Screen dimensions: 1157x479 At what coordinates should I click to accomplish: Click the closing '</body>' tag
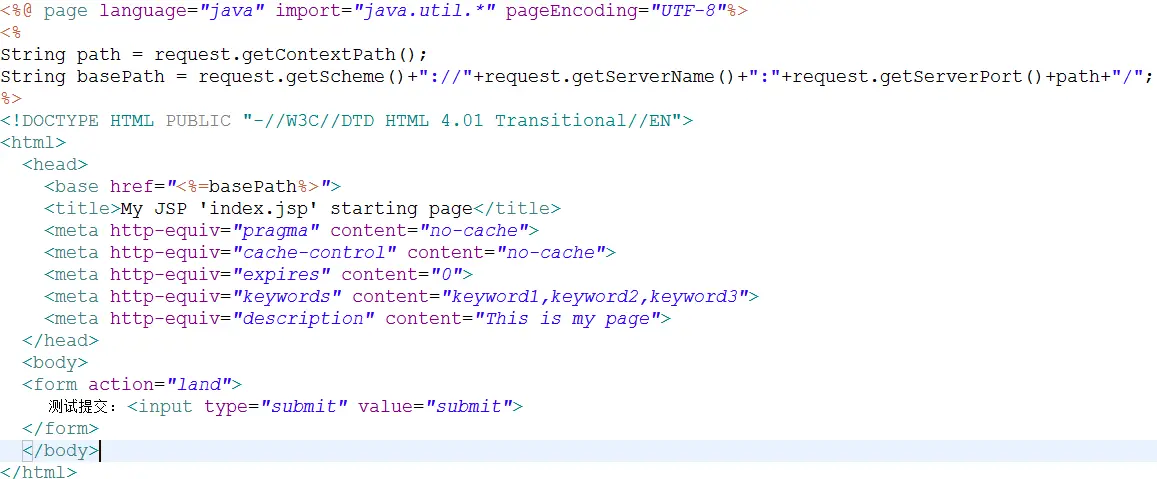(61, 450)
